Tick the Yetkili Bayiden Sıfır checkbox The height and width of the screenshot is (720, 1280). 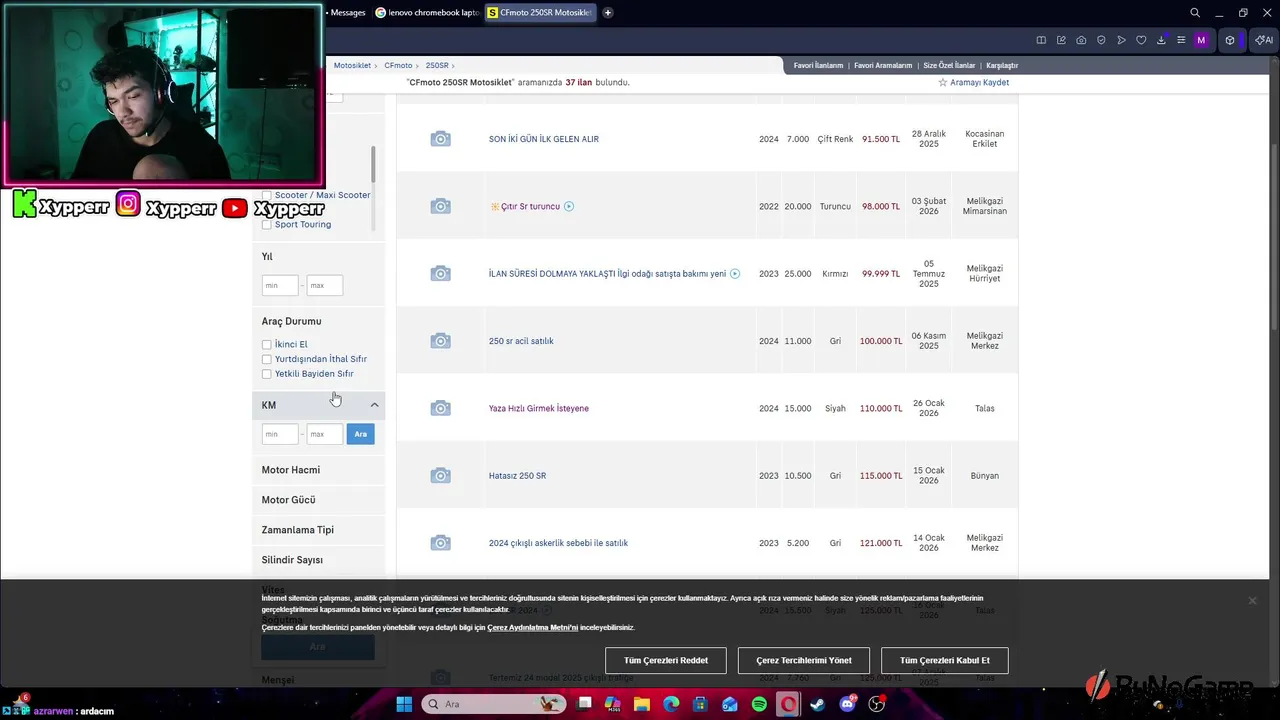click(x=267, y=374)
